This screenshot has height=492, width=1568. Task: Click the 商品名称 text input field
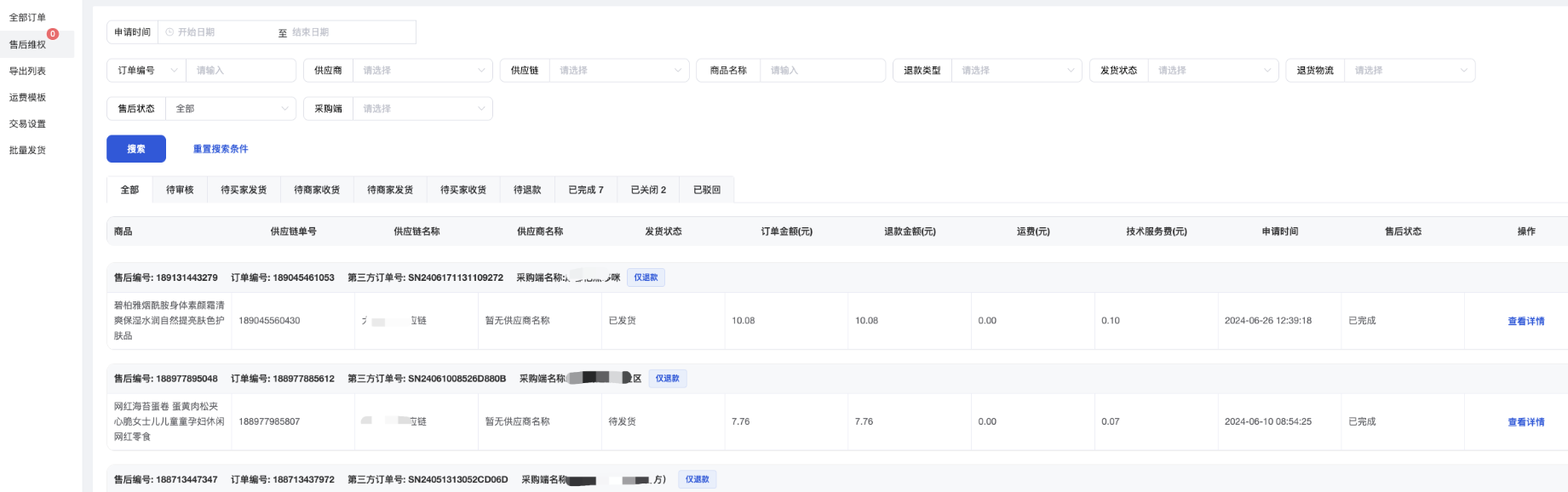[822, 71]
